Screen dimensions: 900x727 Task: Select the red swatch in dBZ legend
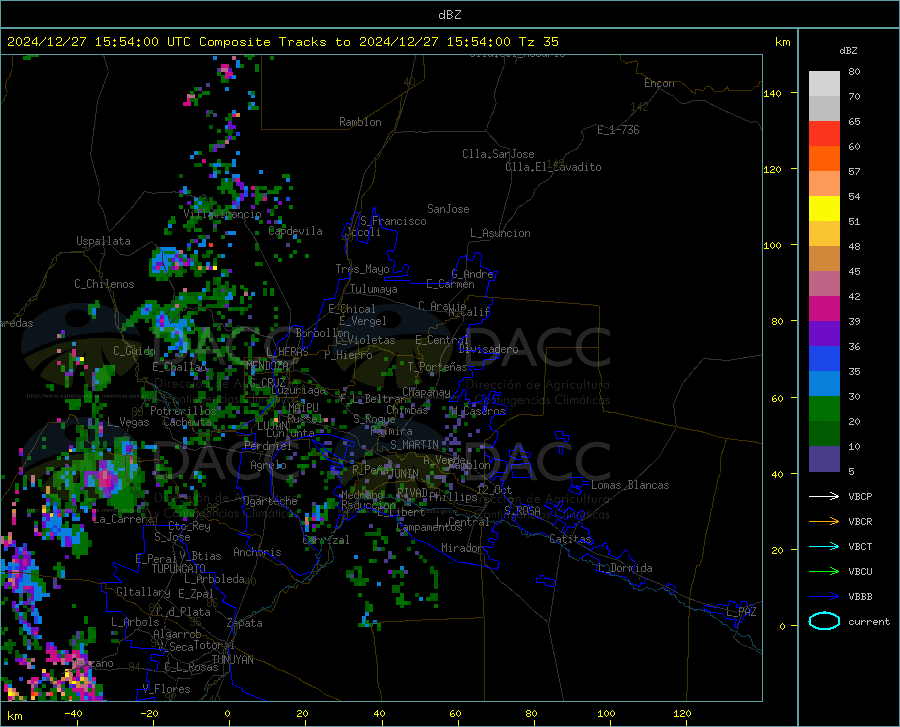(824, 134)
